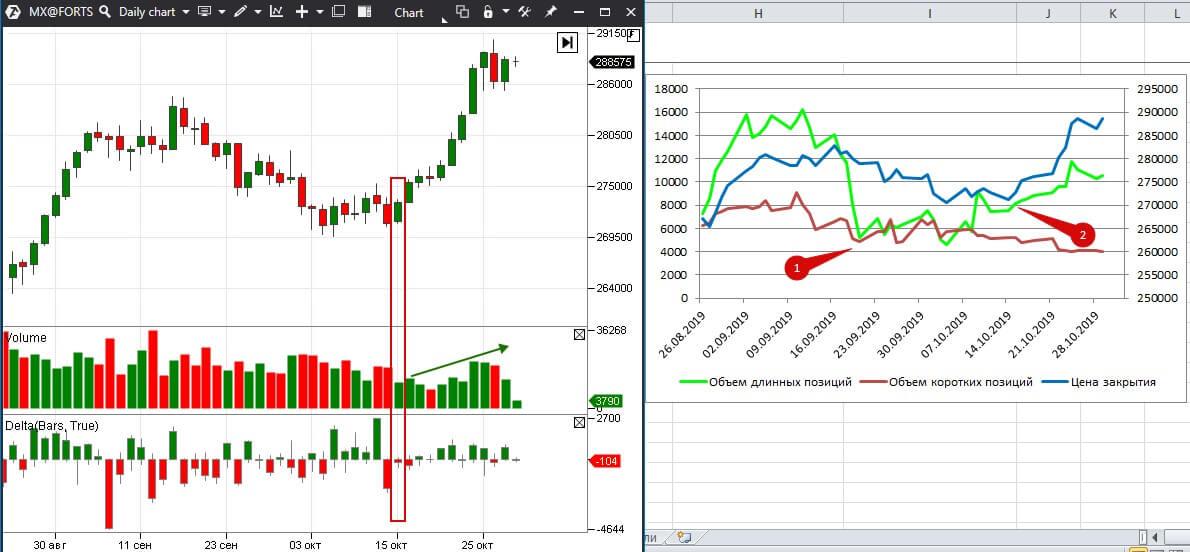Click the insert new worksheet tab icon
The height and width of the screenshot is (552, 1190).
[684, 537]
